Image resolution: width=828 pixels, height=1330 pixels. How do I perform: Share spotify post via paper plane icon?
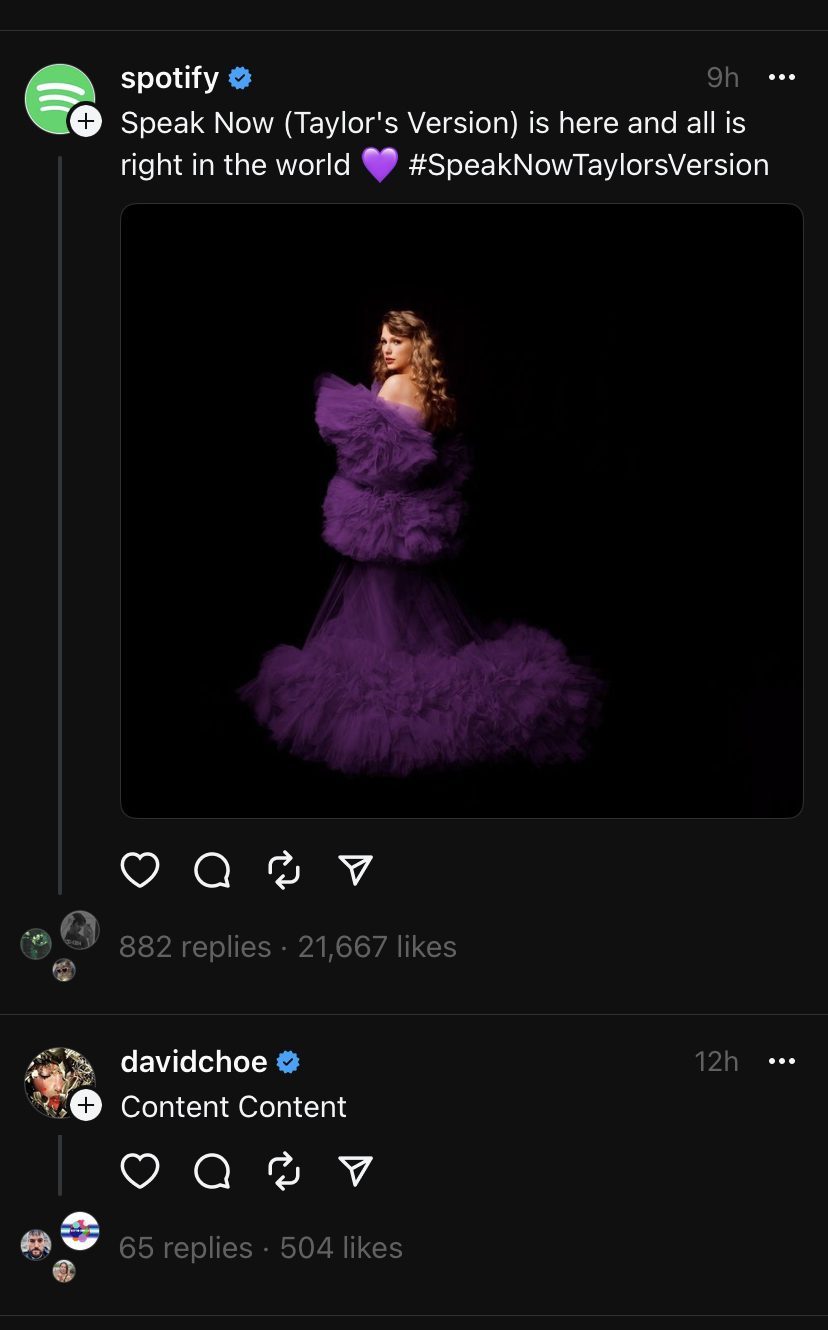coord(356,870)
